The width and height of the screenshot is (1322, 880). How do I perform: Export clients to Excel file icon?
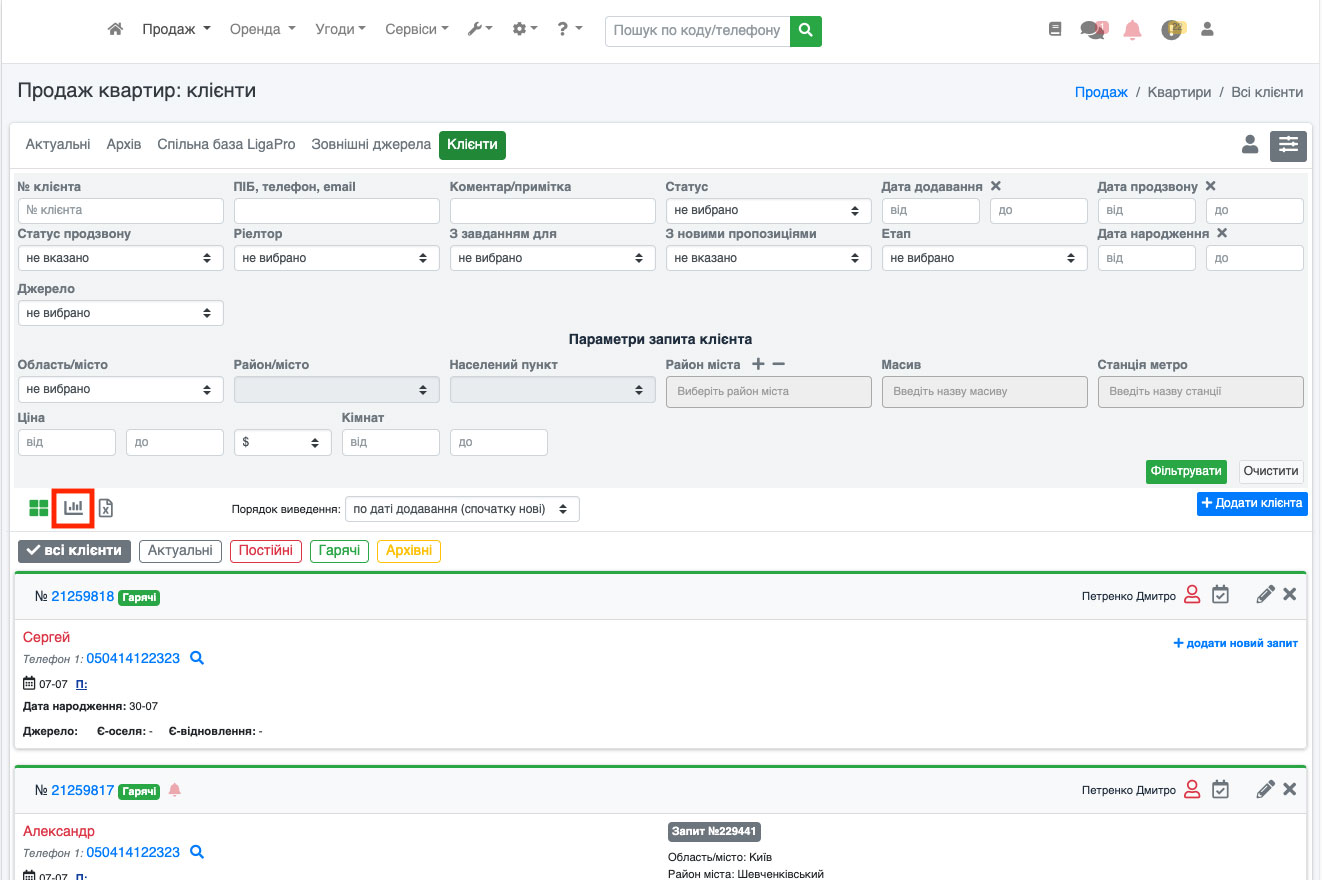pyautogui.click(x=105, y=508)
